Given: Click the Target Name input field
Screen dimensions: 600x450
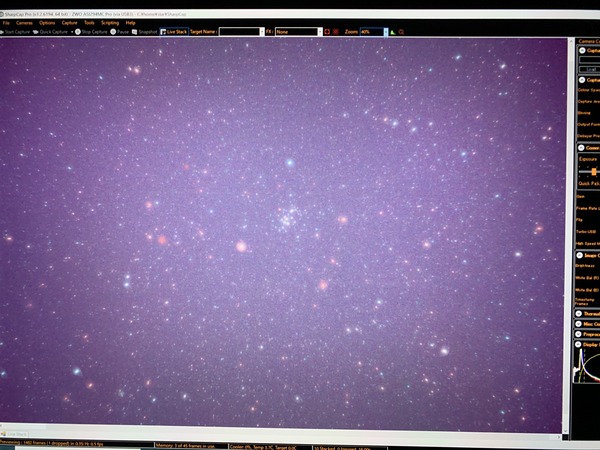Looking at the screenshot, I should pos(239,32).
